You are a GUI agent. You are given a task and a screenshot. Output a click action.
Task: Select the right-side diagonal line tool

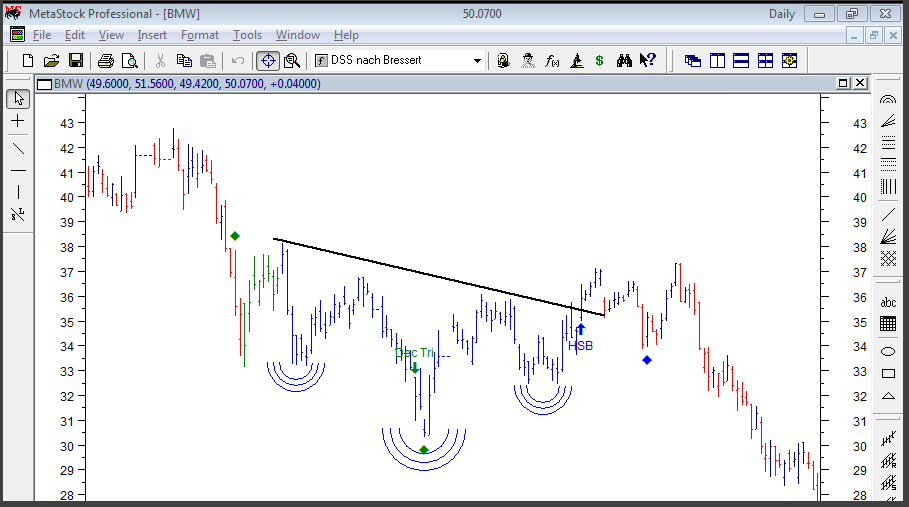coord(888,214)
